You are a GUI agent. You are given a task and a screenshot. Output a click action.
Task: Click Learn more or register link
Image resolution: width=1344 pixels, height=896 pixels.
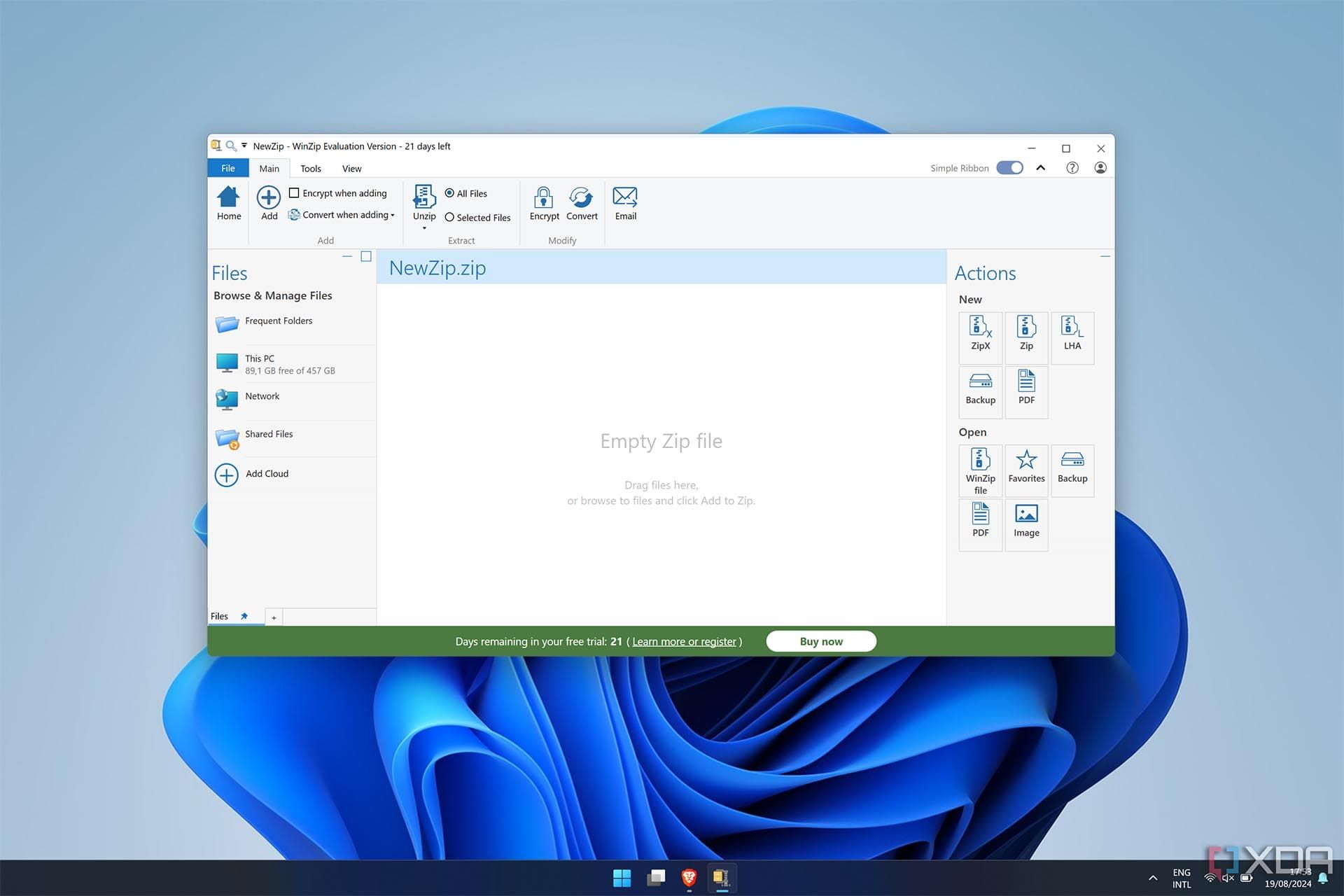684,641
